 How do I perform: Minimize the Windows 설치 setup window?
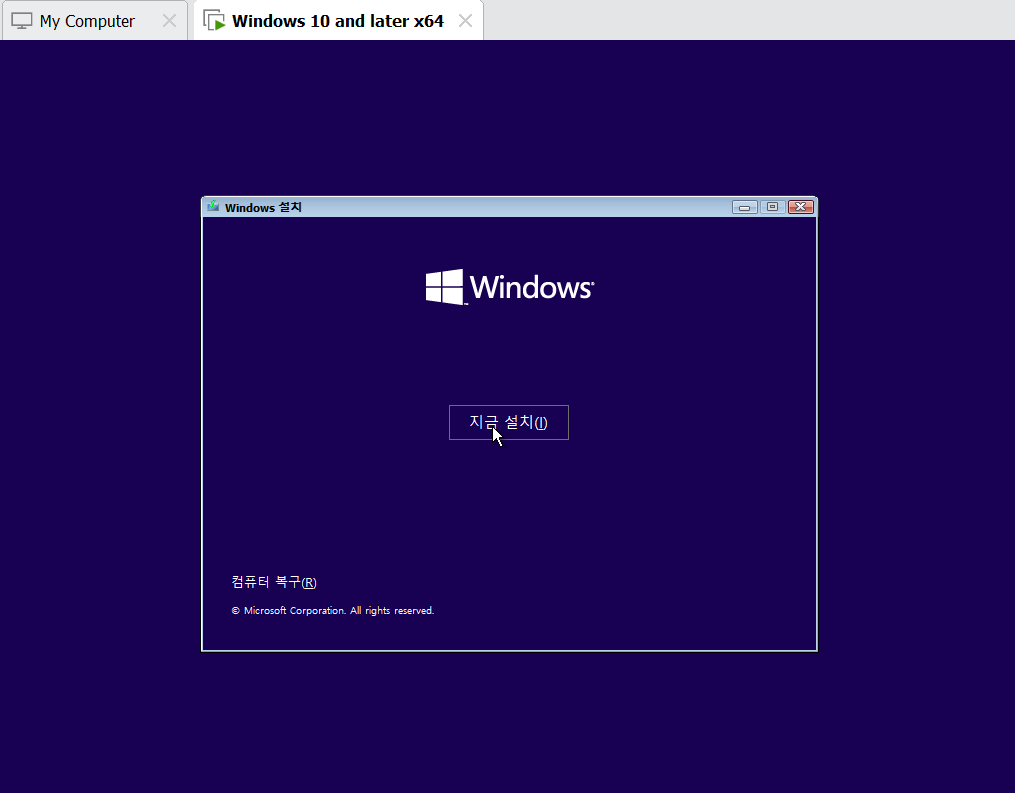point(744,207)
